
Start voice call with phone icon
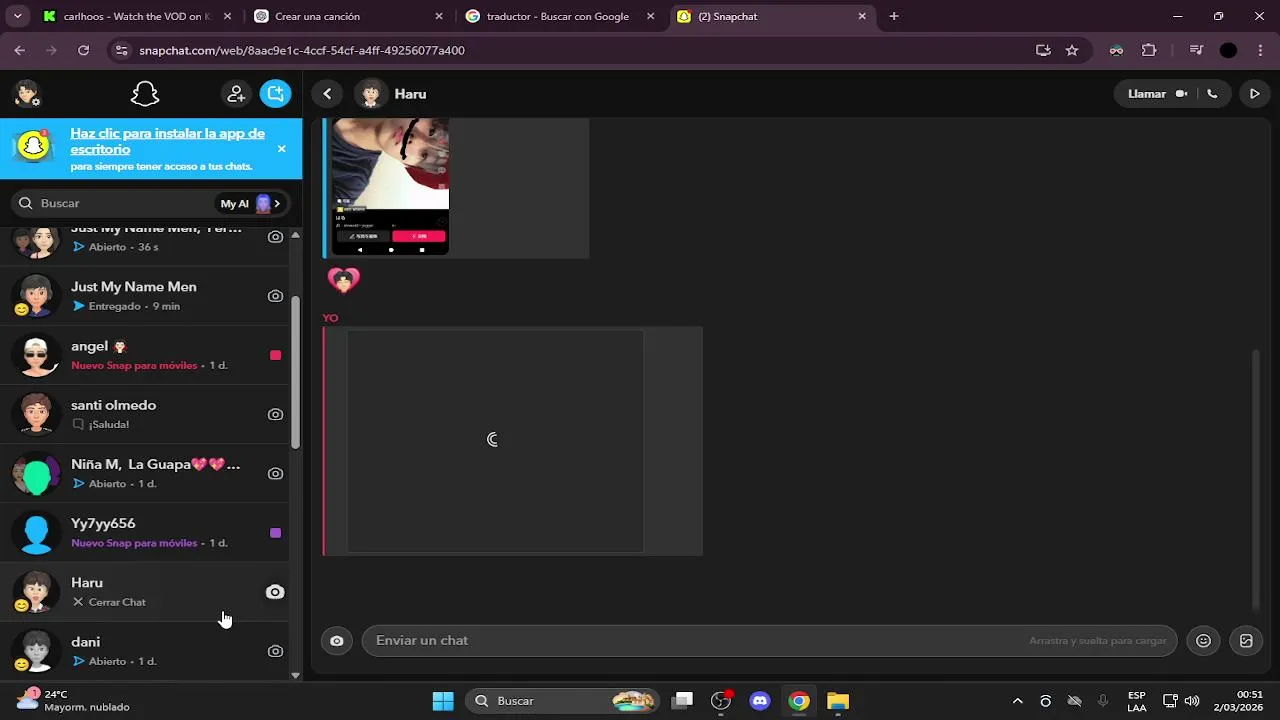pos(1212,94)
